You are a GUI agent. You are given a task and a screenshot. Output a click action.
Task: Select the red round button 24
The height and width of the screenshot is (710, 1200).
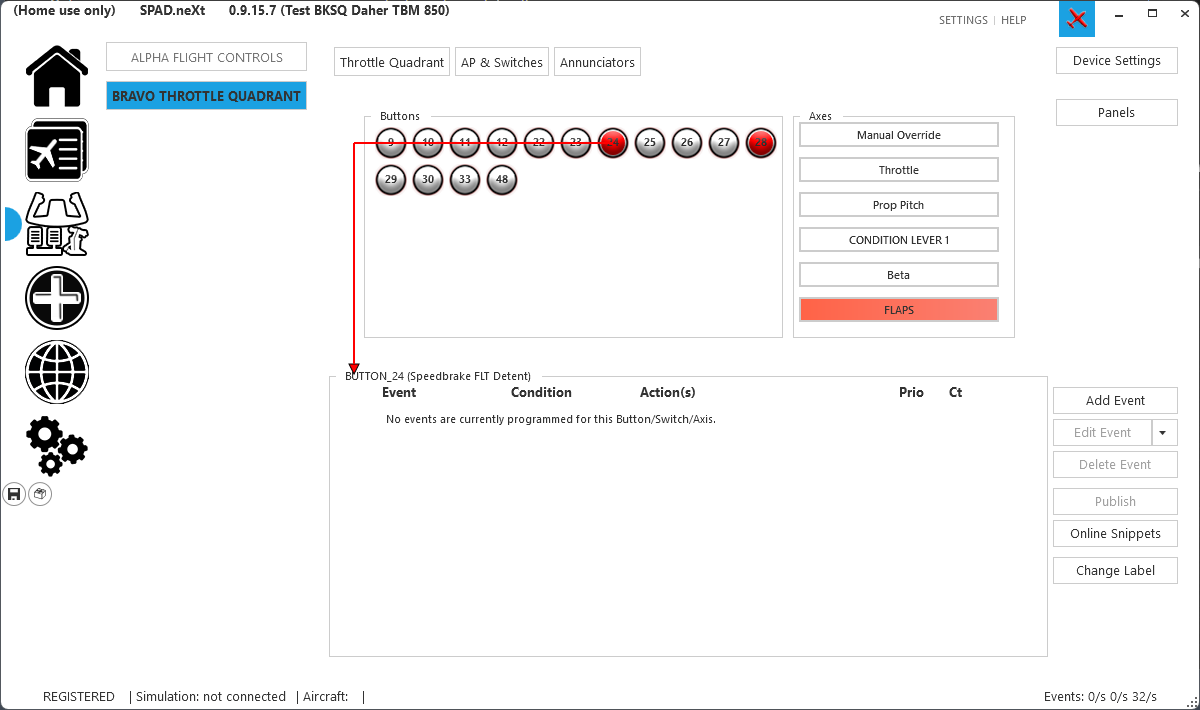click(613, 143)
